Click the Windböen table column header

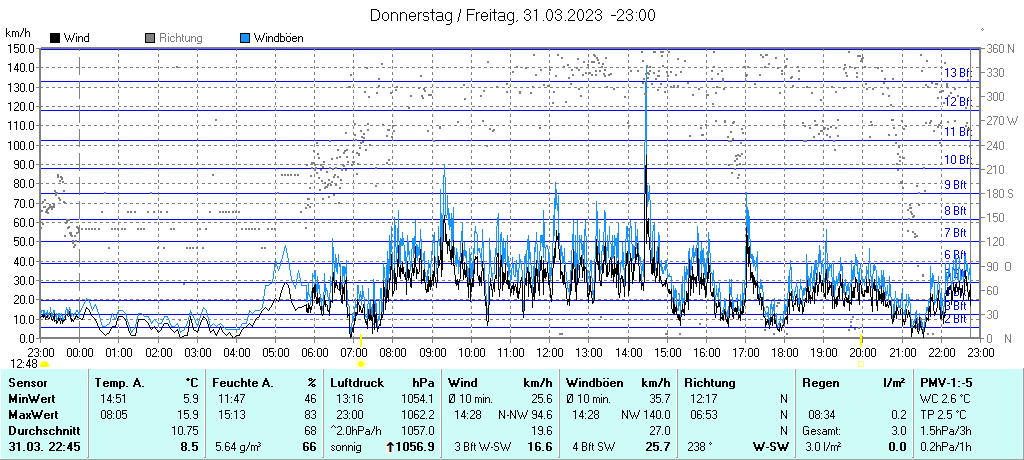pyautogui.click(x=595, y=383)
